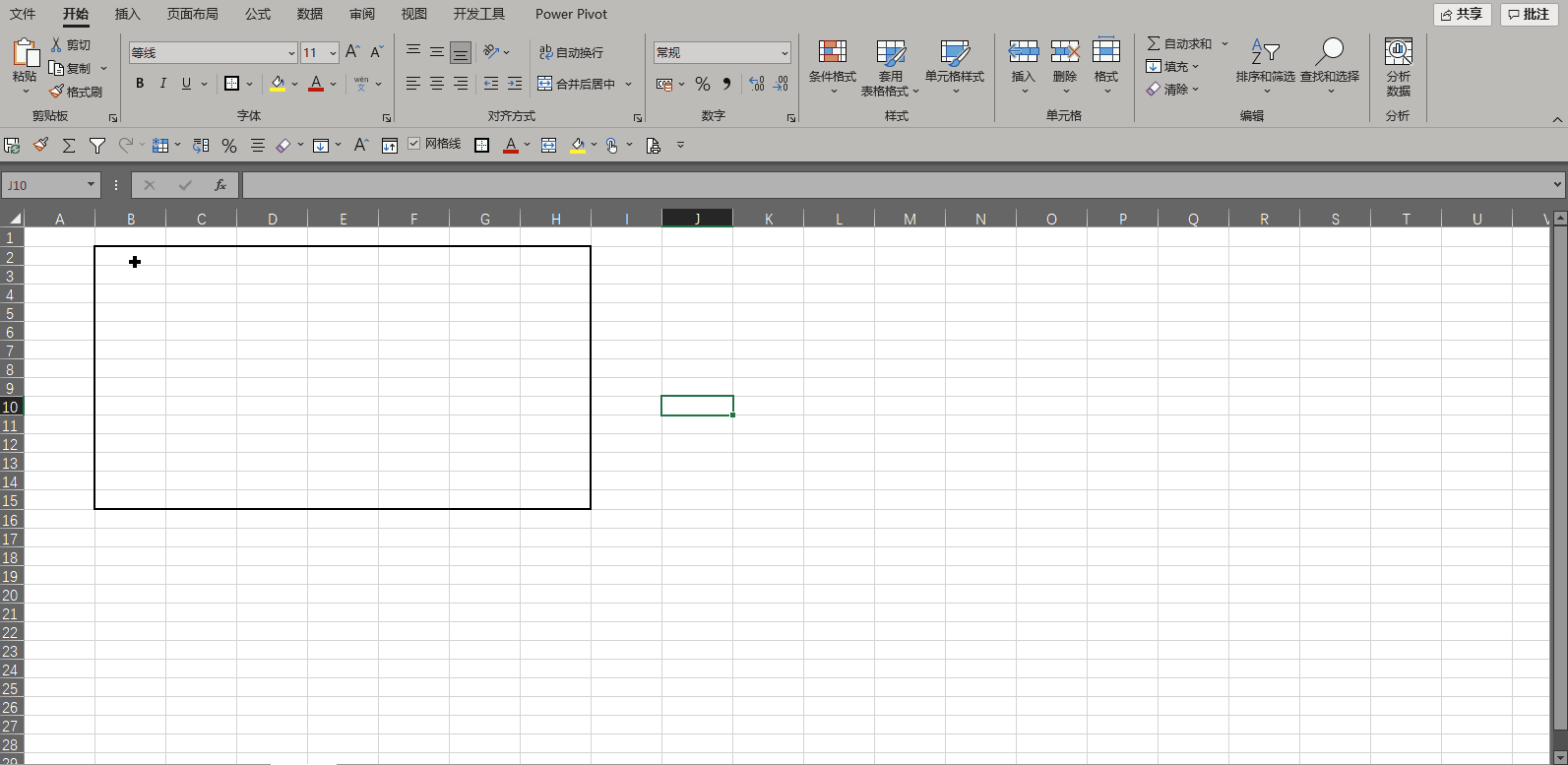Expand the 合并后居中 dropdown arrow
The width and height of the screenshot is (1568, 765).
(629, 84)
